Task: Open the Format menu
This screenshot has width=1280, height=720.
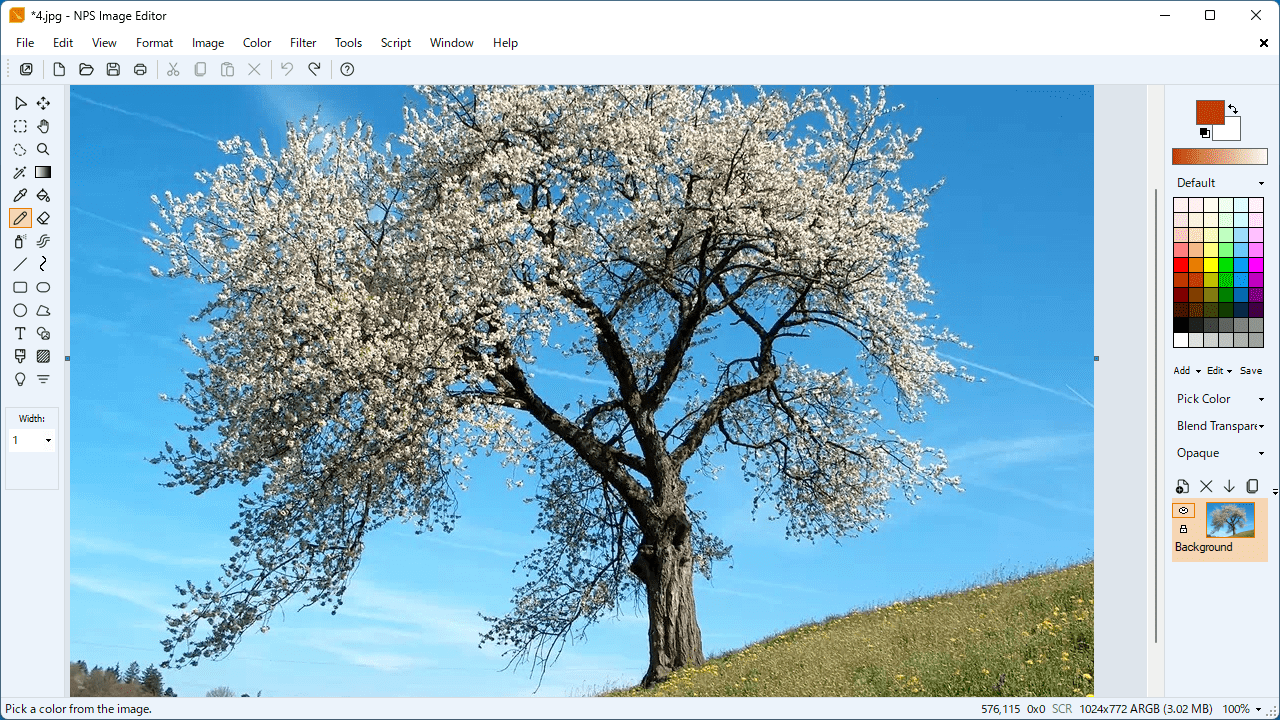Action: (155, 43)
